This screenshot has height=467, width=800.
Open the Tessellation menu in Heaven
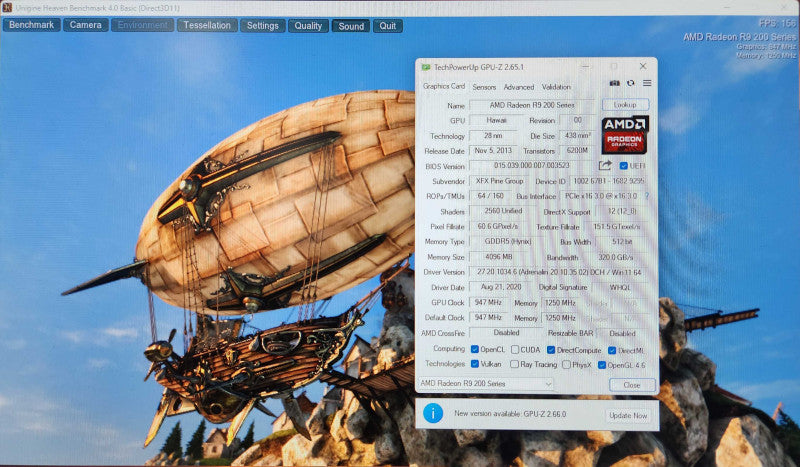click(x=207, y=25)
